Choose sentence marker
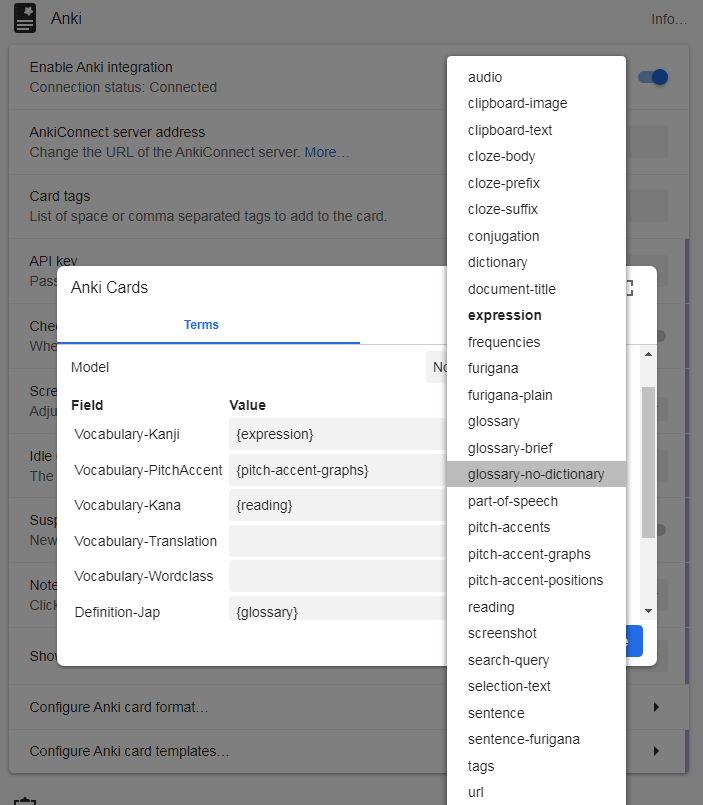 (x=536, y=713)
